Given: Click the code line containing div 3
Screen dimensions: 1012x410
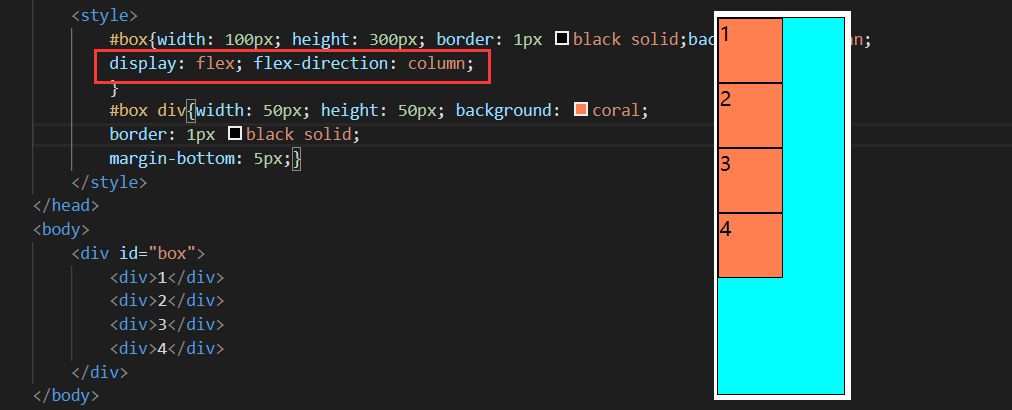Looking at the screenshot, I should click(167, 325).
